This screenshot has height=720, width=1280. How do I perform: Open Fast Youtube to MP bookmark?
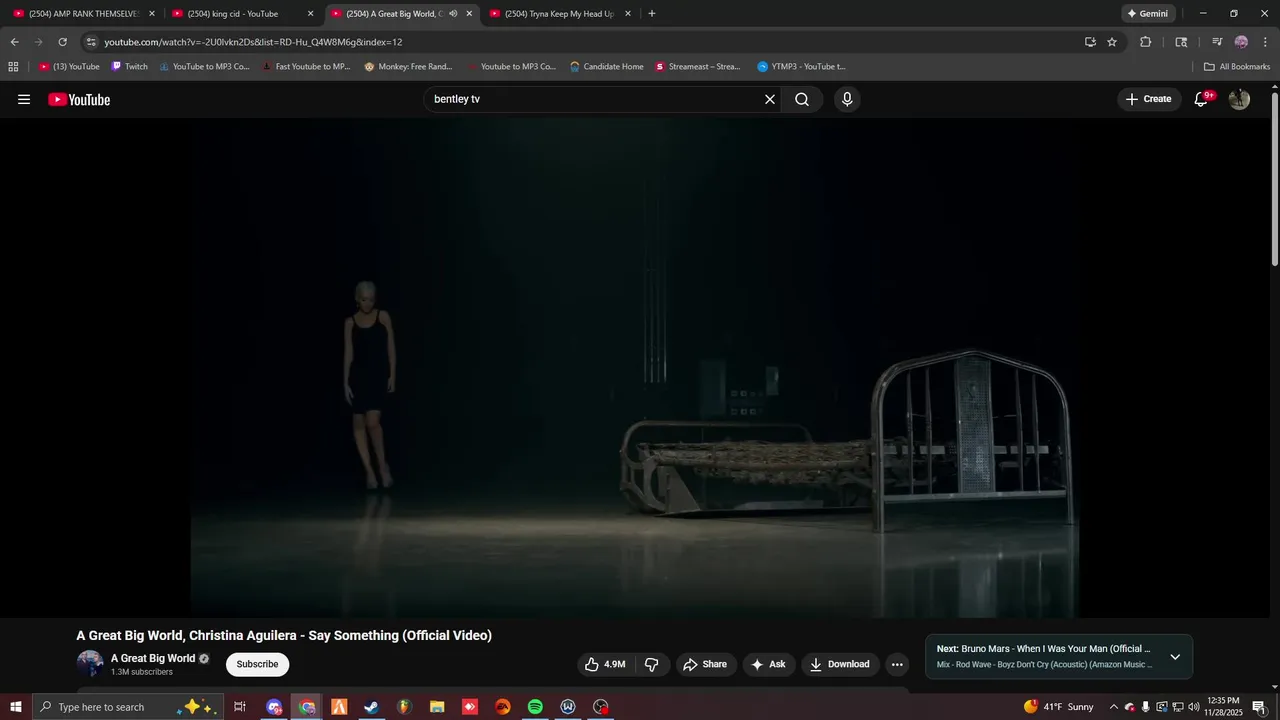(x=306, y=67)
